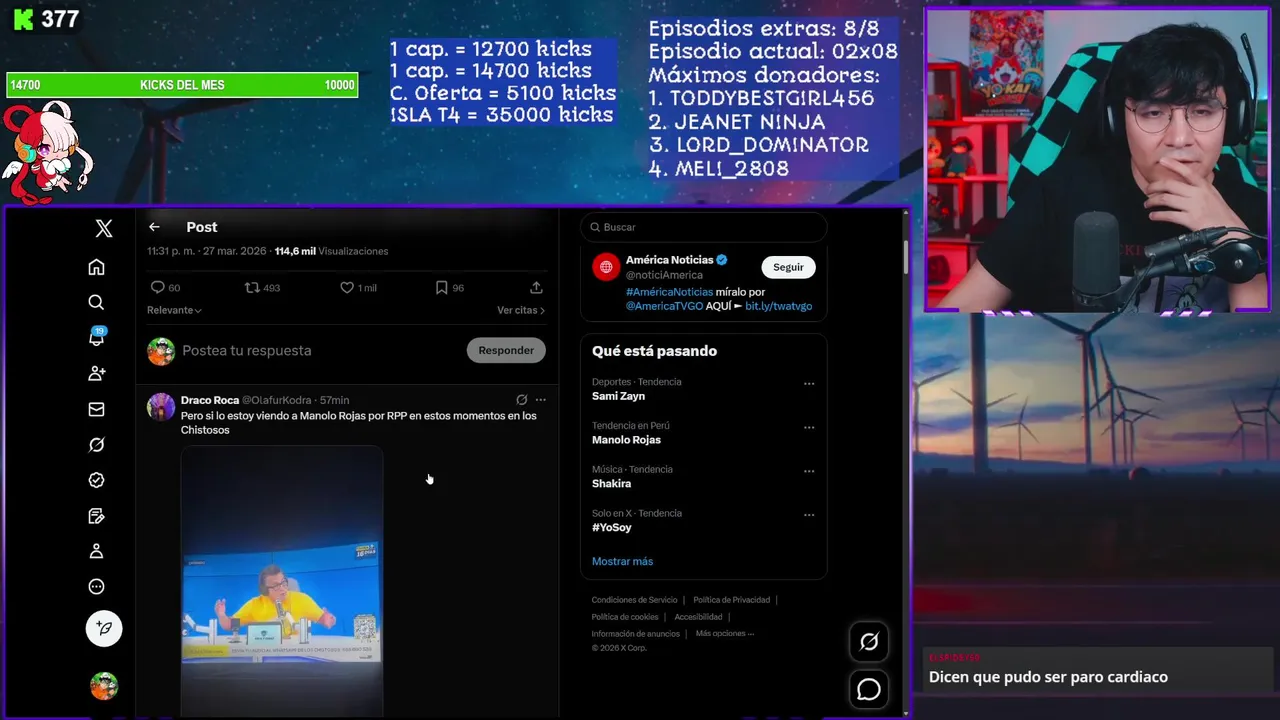Click 114,6 mil Visualizaciones count

(331, 251)
